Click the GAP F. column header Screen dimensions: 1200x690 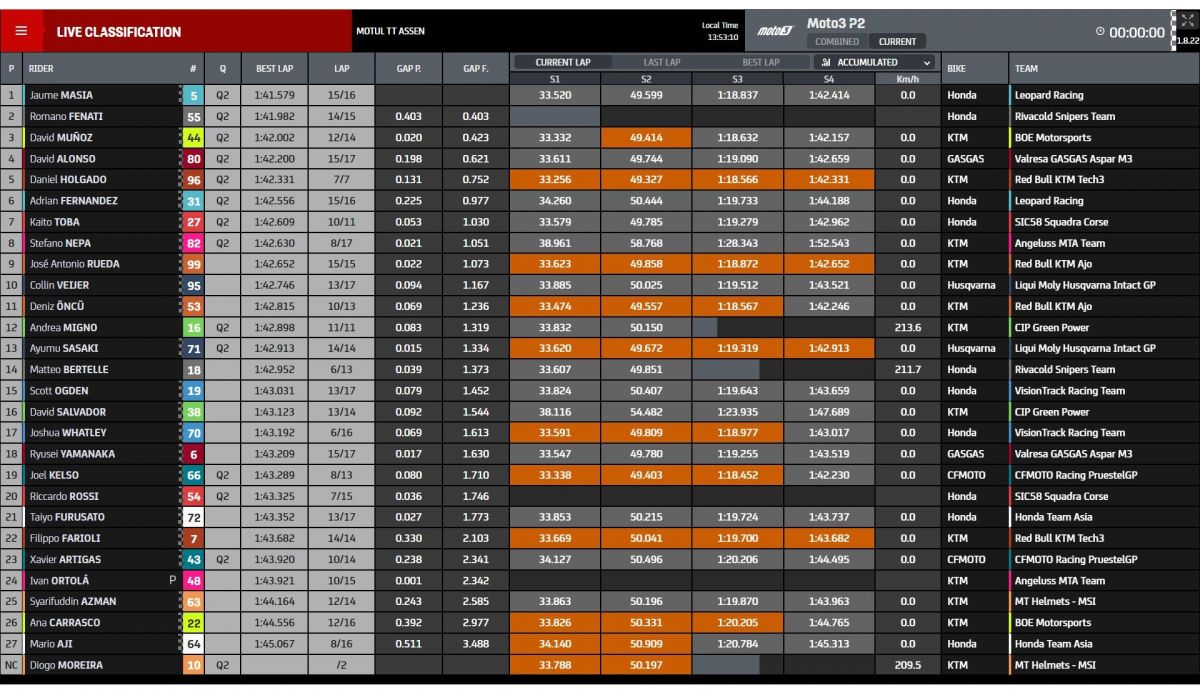click(476, 69)
